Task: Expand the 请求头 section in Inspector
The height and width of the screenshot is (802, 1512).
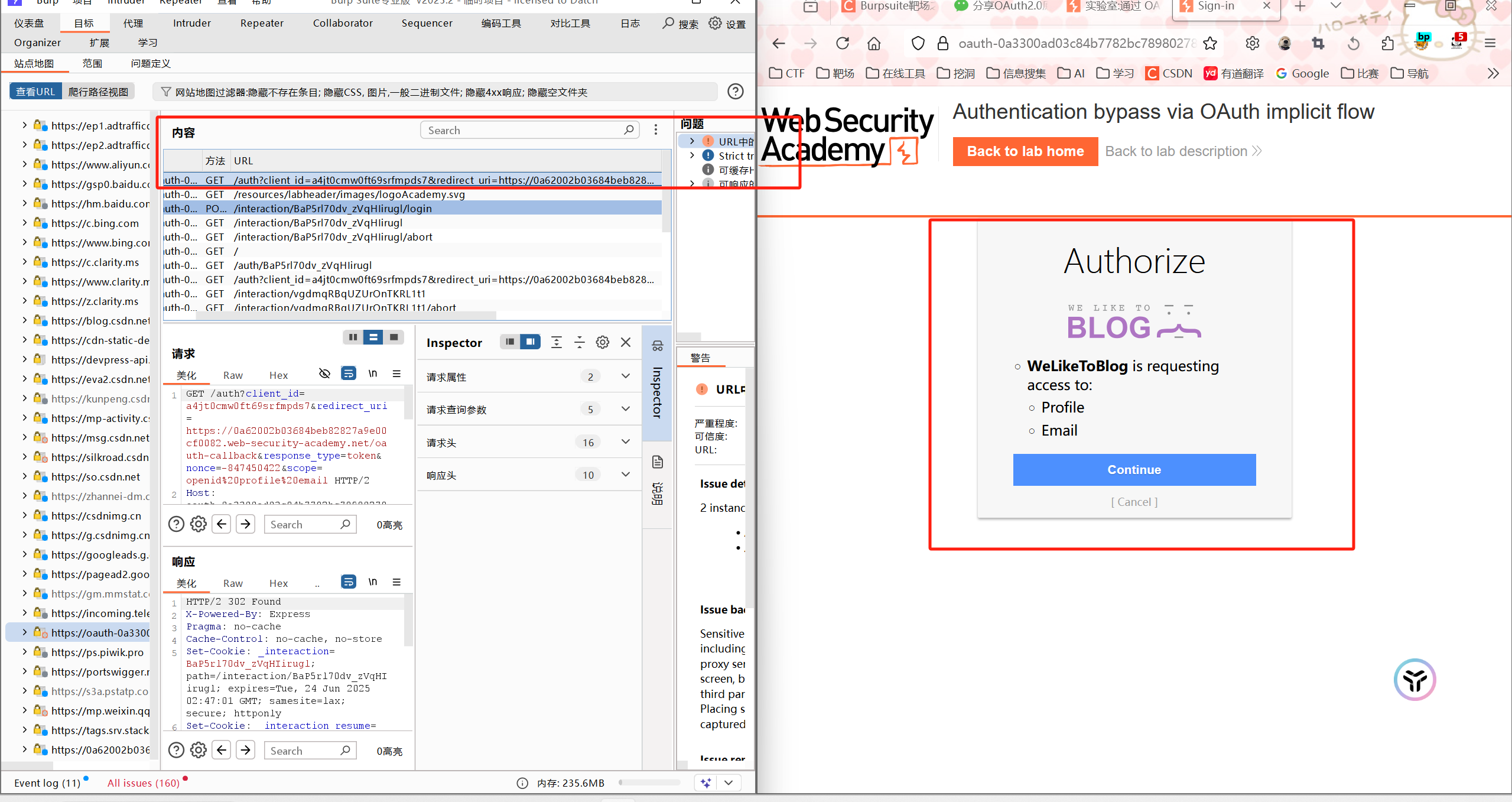Action: (x=625, y=442)
